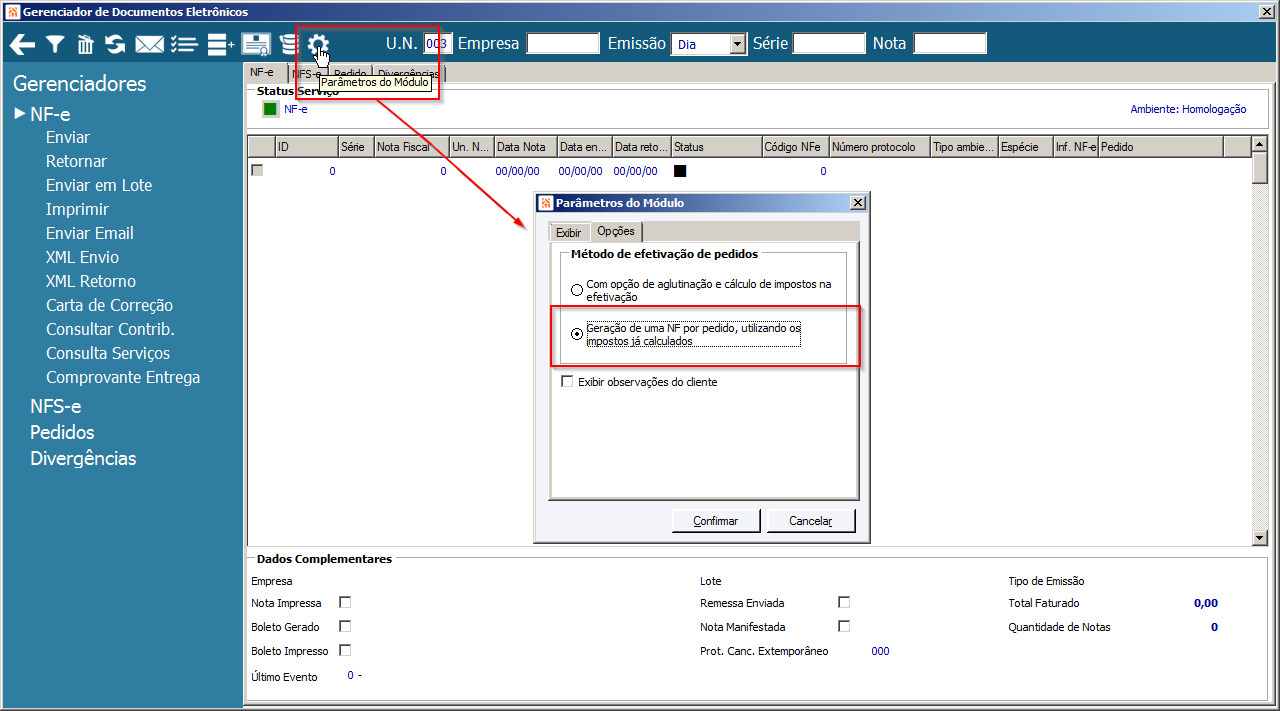Click the U.N. input field
The image size is (1280, 711).
point(438,43)
